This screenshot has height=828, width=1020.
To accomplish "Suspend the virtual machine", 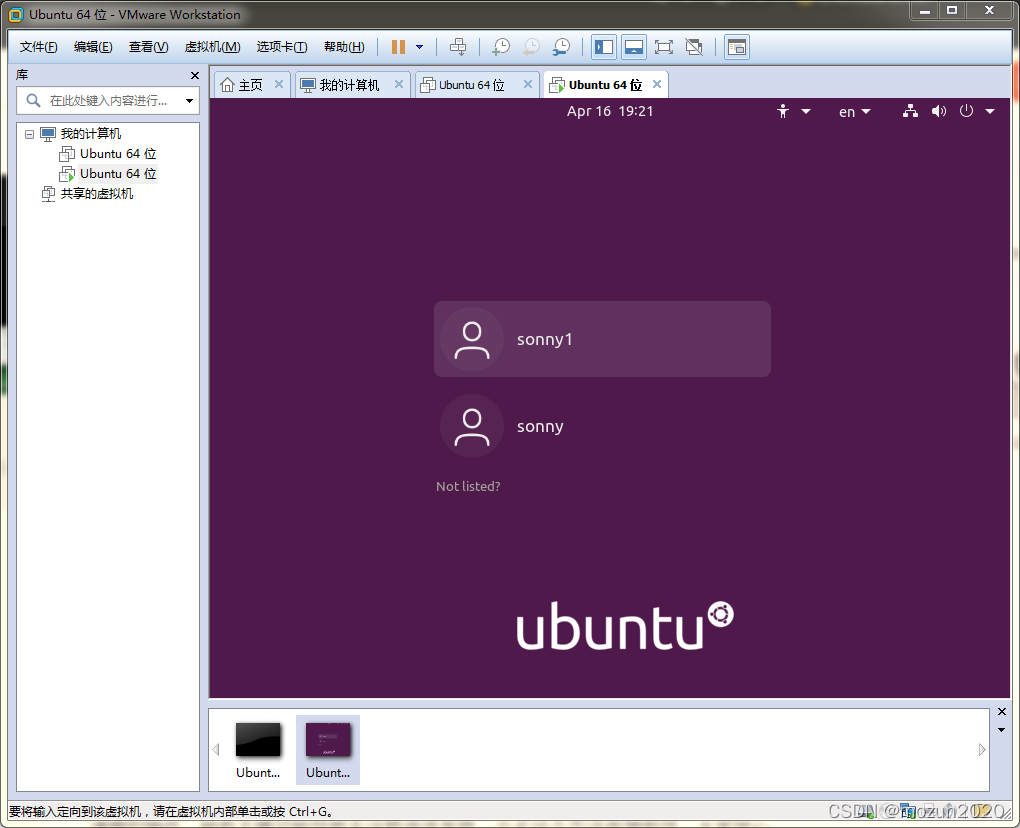I will pos(397,46).
